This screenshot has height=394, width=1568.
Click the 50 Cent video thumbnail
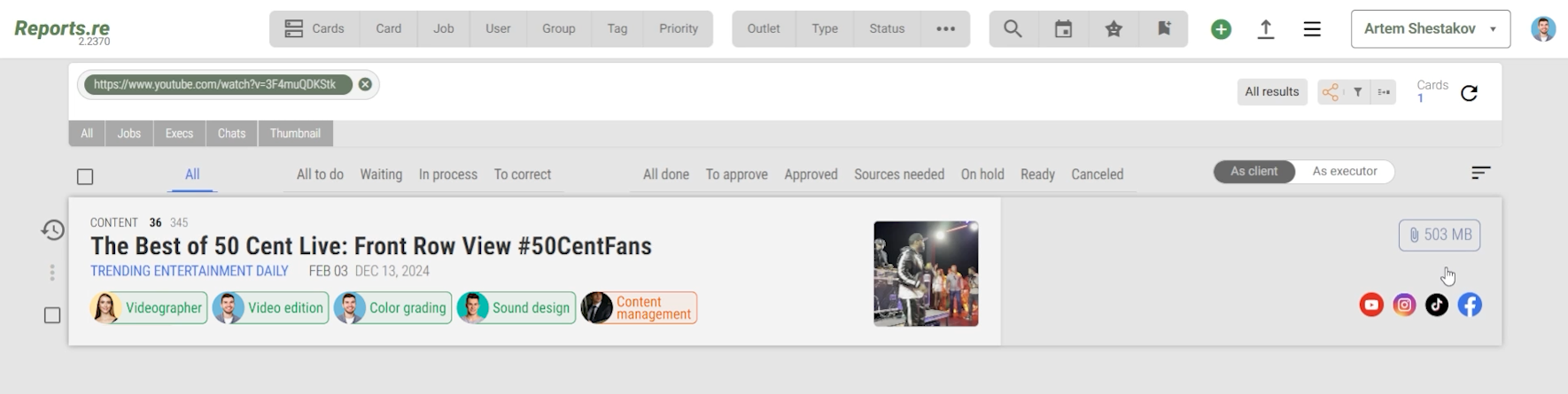(x=926, y=274)
